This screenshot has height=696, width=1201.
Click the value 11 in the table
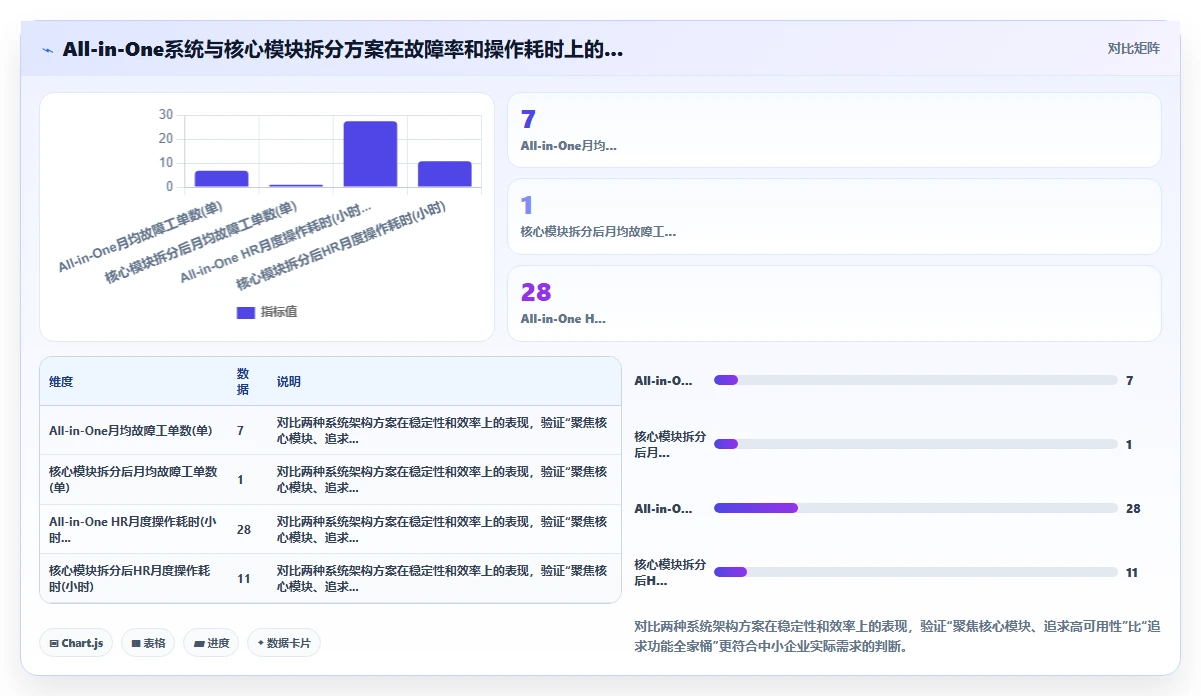tap(244, 578)
